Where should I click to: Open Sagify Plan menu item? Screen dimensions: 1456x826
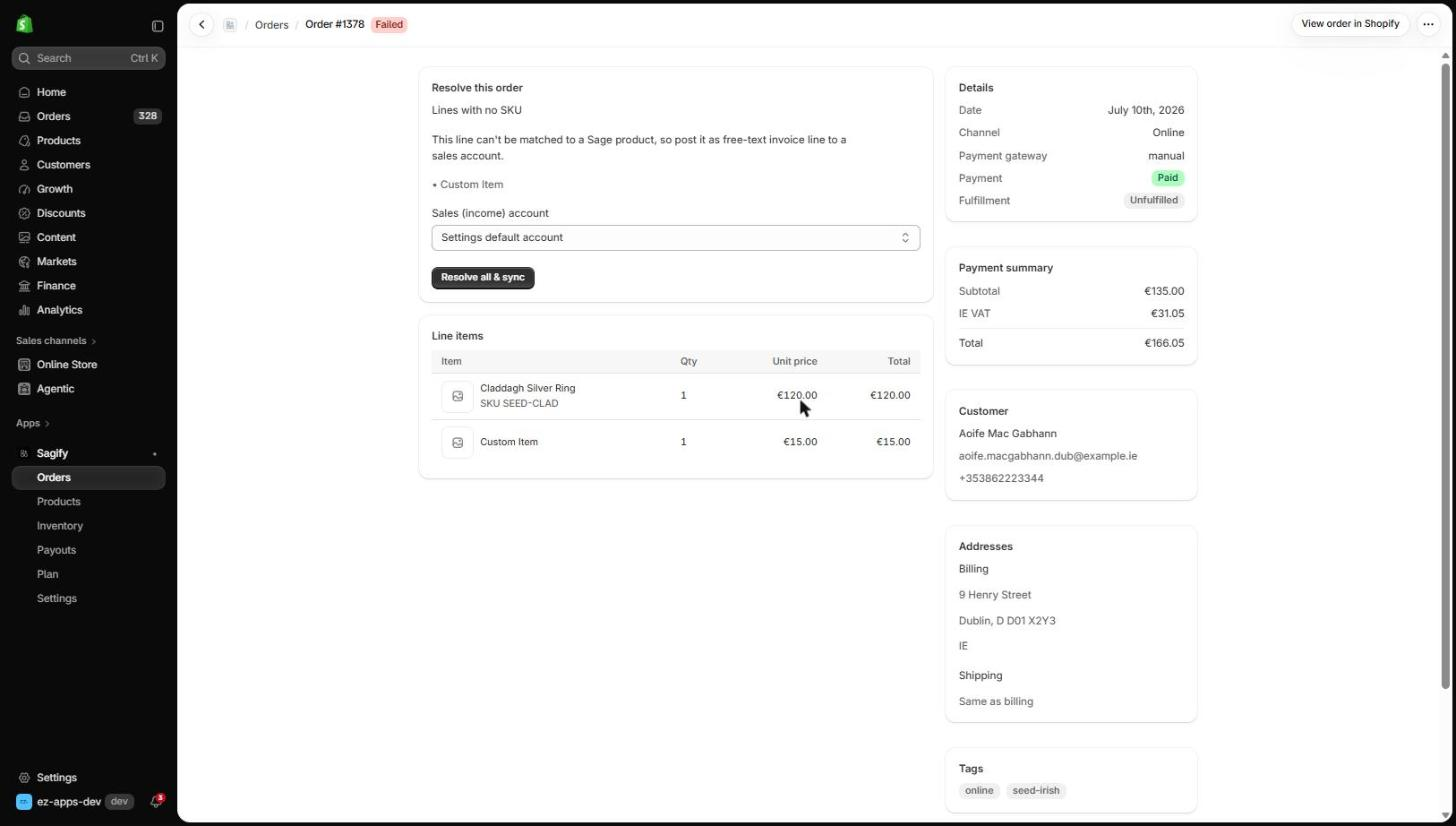tap(47, 574)
